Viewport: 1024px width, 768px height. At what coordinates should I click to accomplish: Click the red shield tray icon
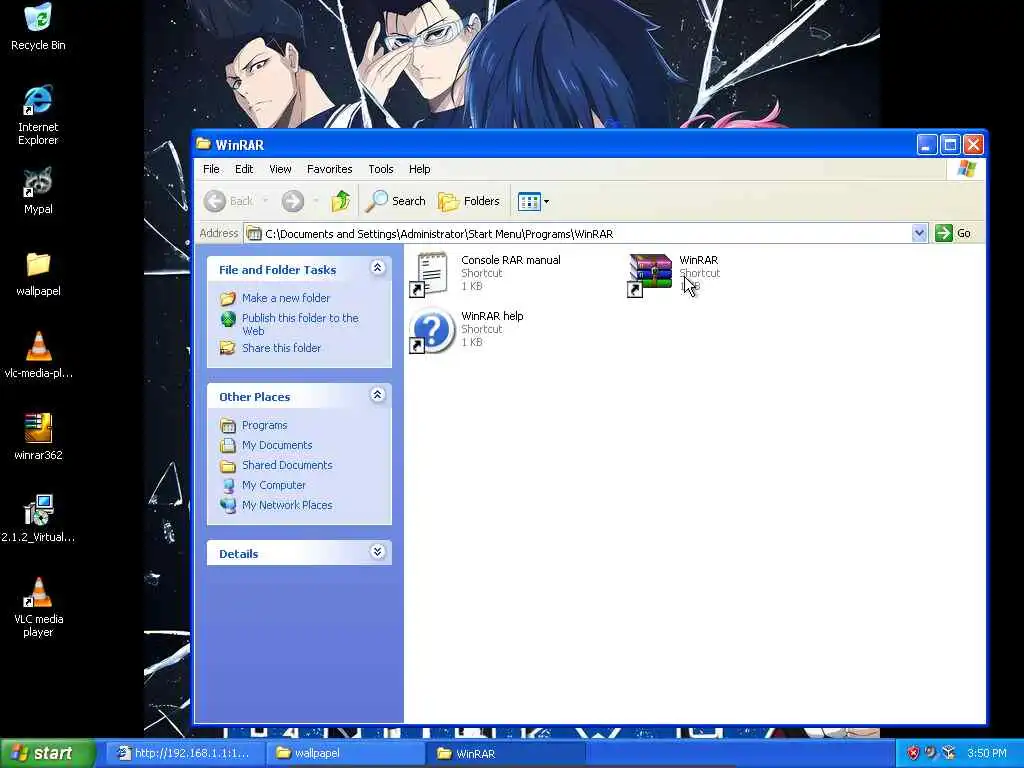pos(913,753)
